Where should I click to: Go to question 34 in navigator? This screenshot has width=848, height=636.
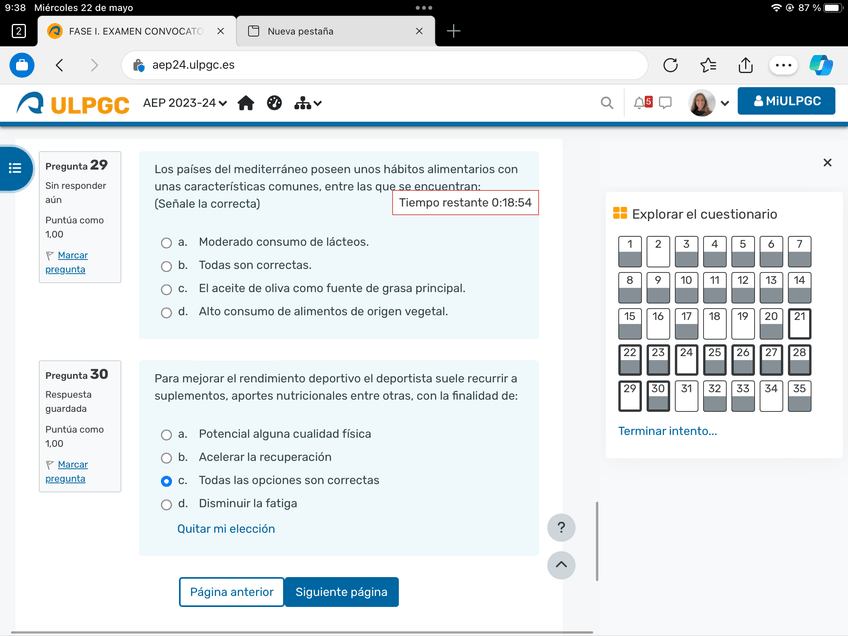(771, 396)
